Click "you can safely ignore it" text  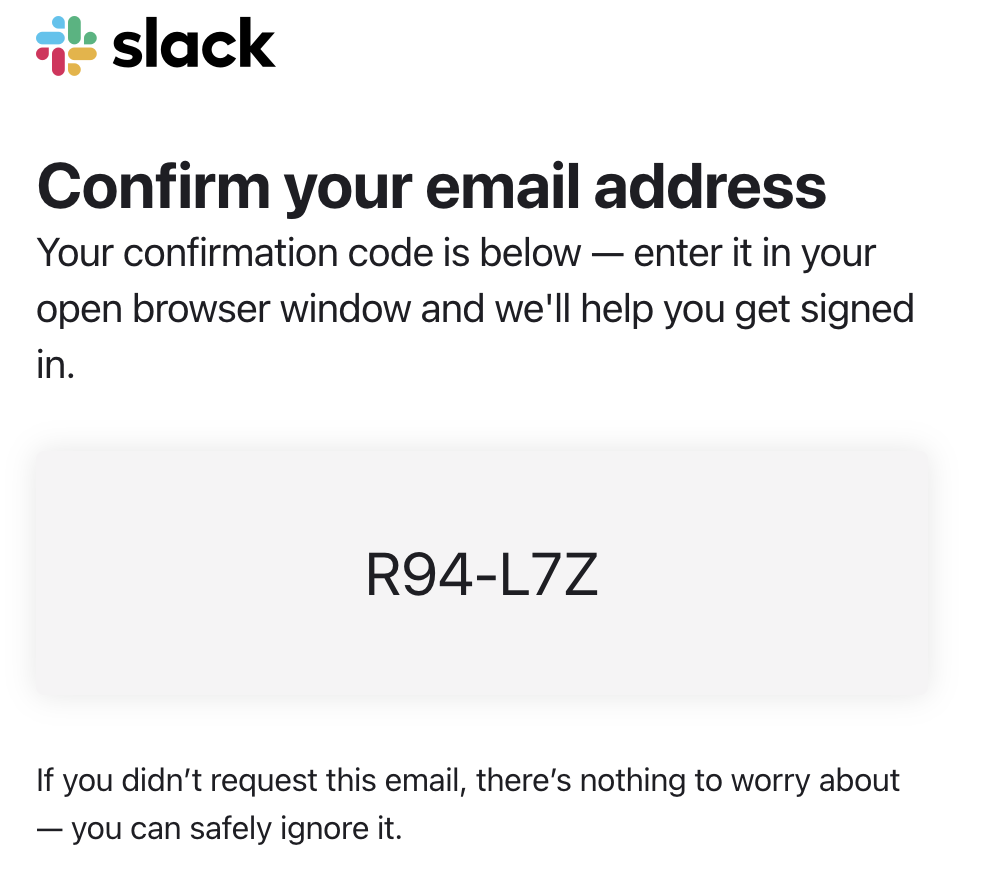tap(236, 829)
